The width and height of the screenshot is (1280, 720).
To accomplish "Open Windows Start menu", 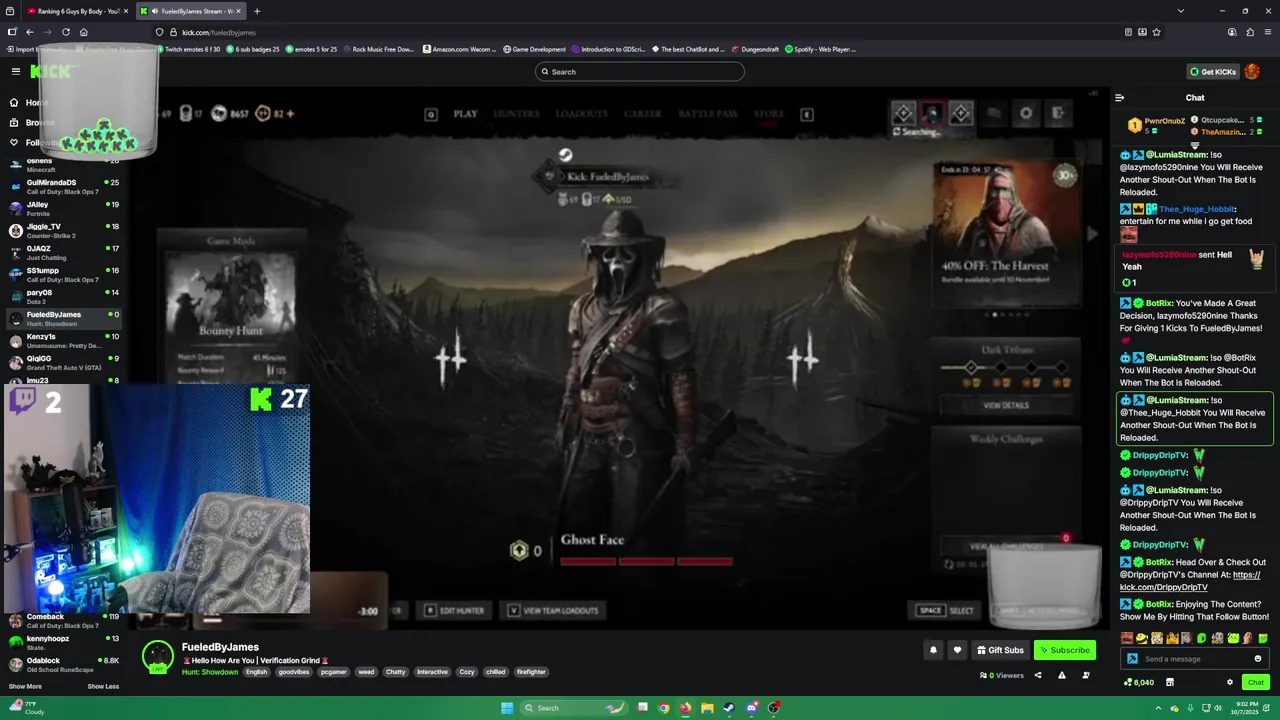I will coord(507,708).
